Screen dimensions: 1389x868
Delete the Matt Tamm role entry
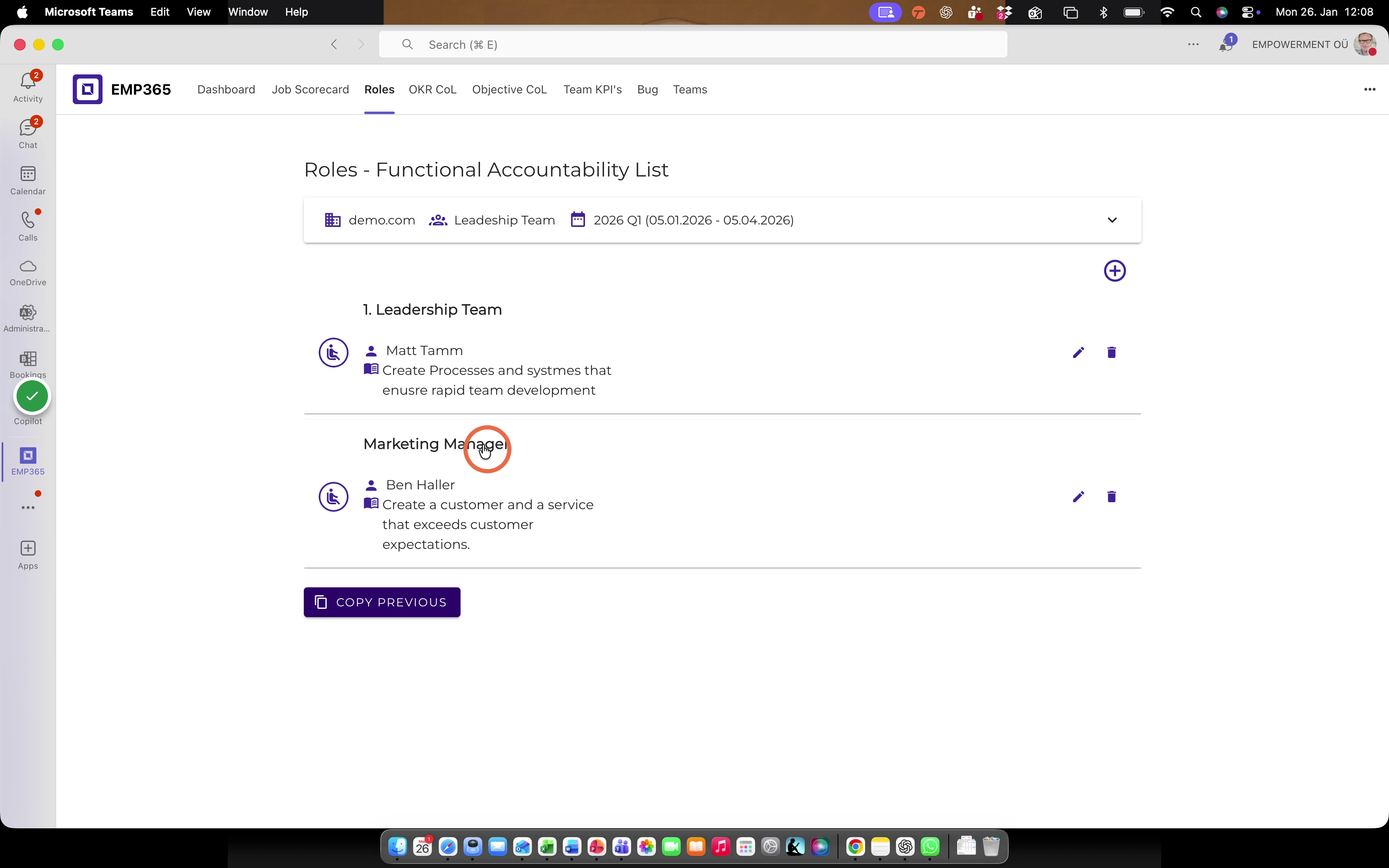(1111, 353)
